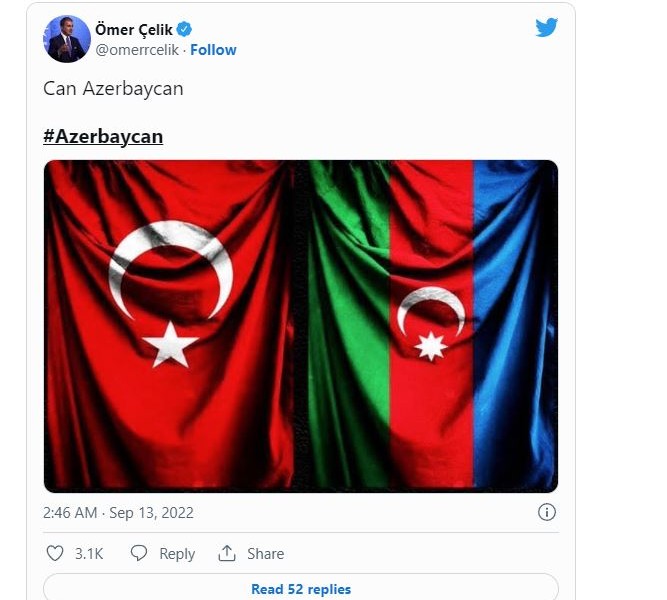Click the Ömer Çelik display name
The height and width of the screenshot is (600, 667).
point(134,29)
